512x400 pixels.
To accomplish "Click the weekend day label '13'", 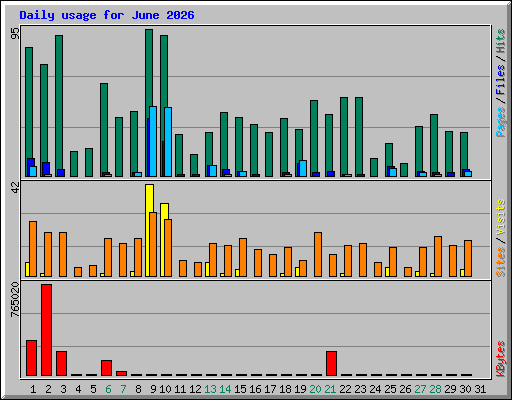I will point(210,389).
